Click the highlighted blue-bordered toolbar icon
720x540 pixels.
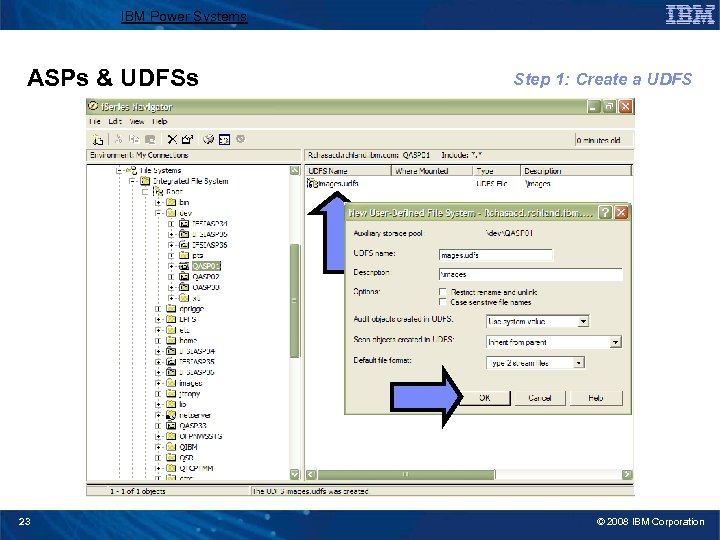224,140
